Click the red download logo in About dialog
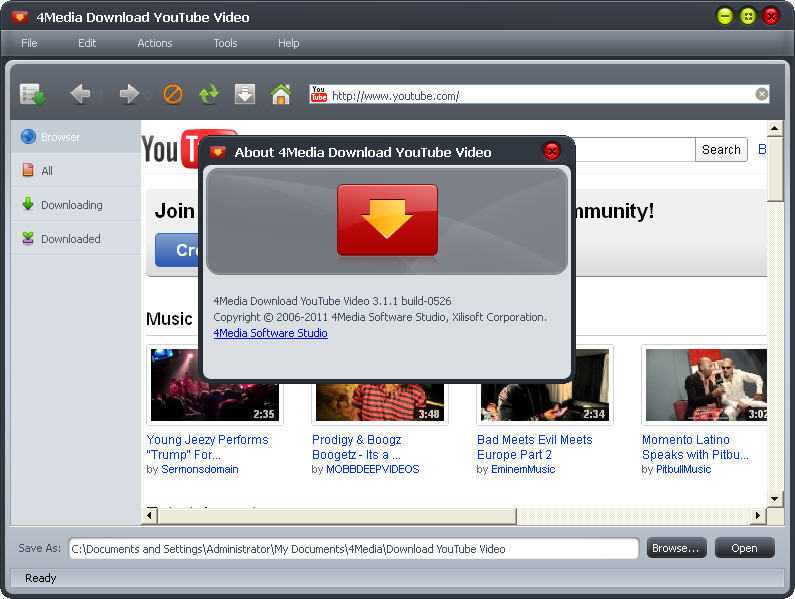This screenshot has width=795, height=599. click(x=387, y=220)
